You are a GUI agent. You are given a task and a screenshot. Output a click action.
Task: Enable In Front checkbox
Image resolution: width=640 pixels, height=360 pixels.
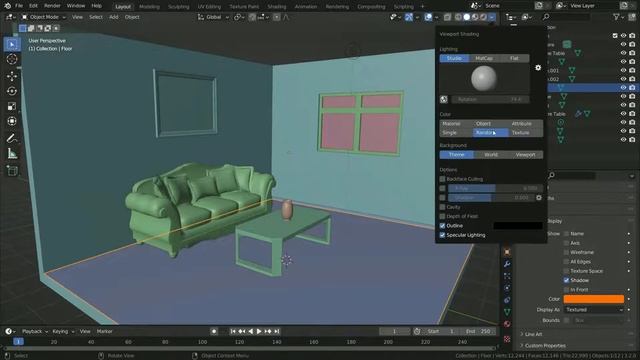(x=567, y=289)
